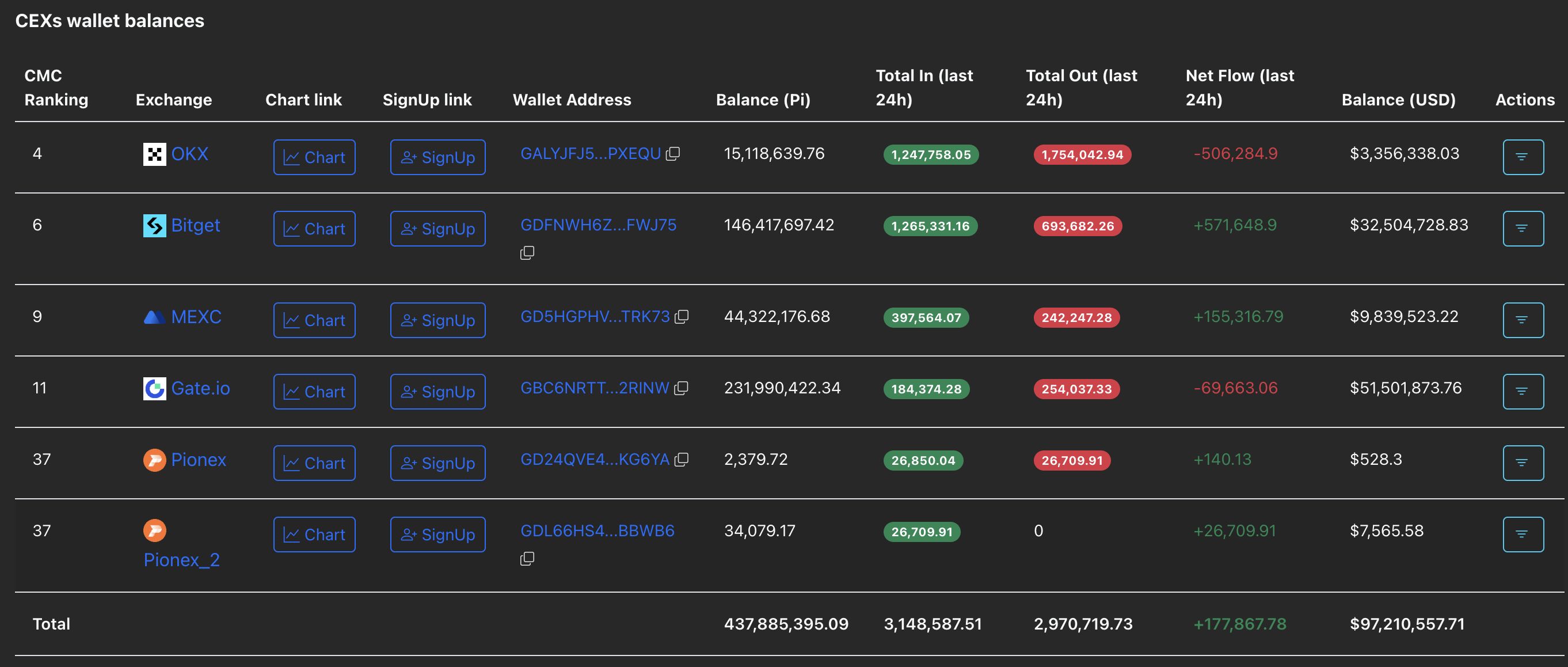Click the Bitget exchange logo

tap(154, 225)
